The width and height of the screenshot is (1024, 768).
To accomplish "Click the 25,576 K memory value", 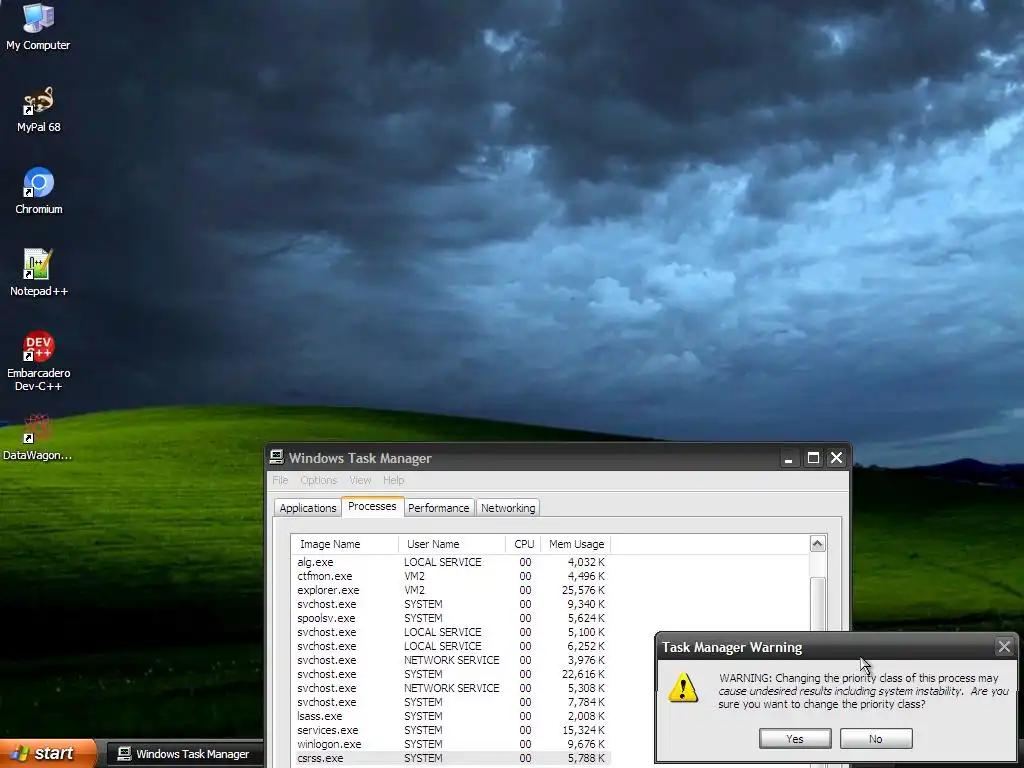I will click(x=583, y=590).
